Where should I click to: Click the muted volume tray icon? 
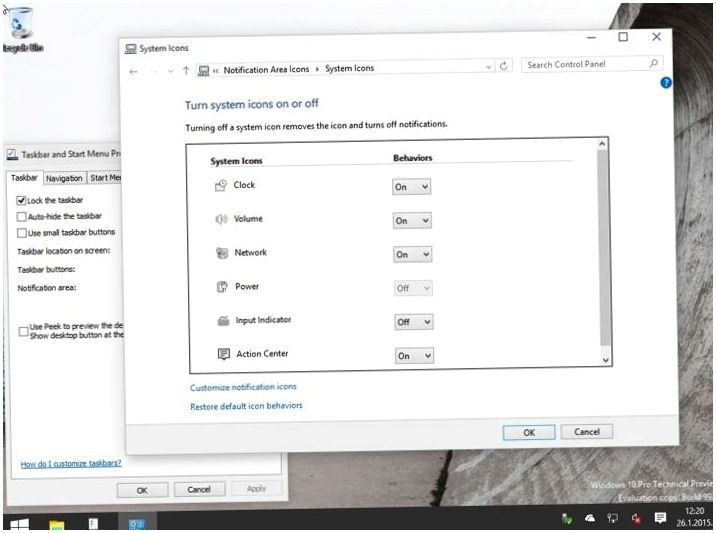[x=636, y=518]
